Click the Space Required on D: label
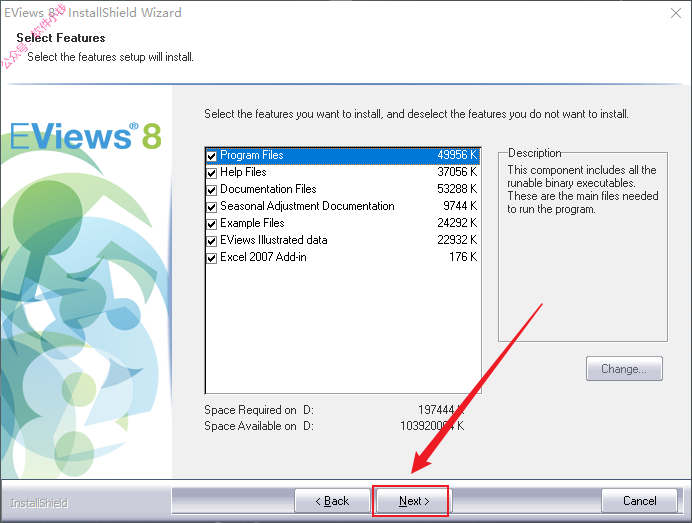The image size is (692, 523). click(x=259, y=410)
